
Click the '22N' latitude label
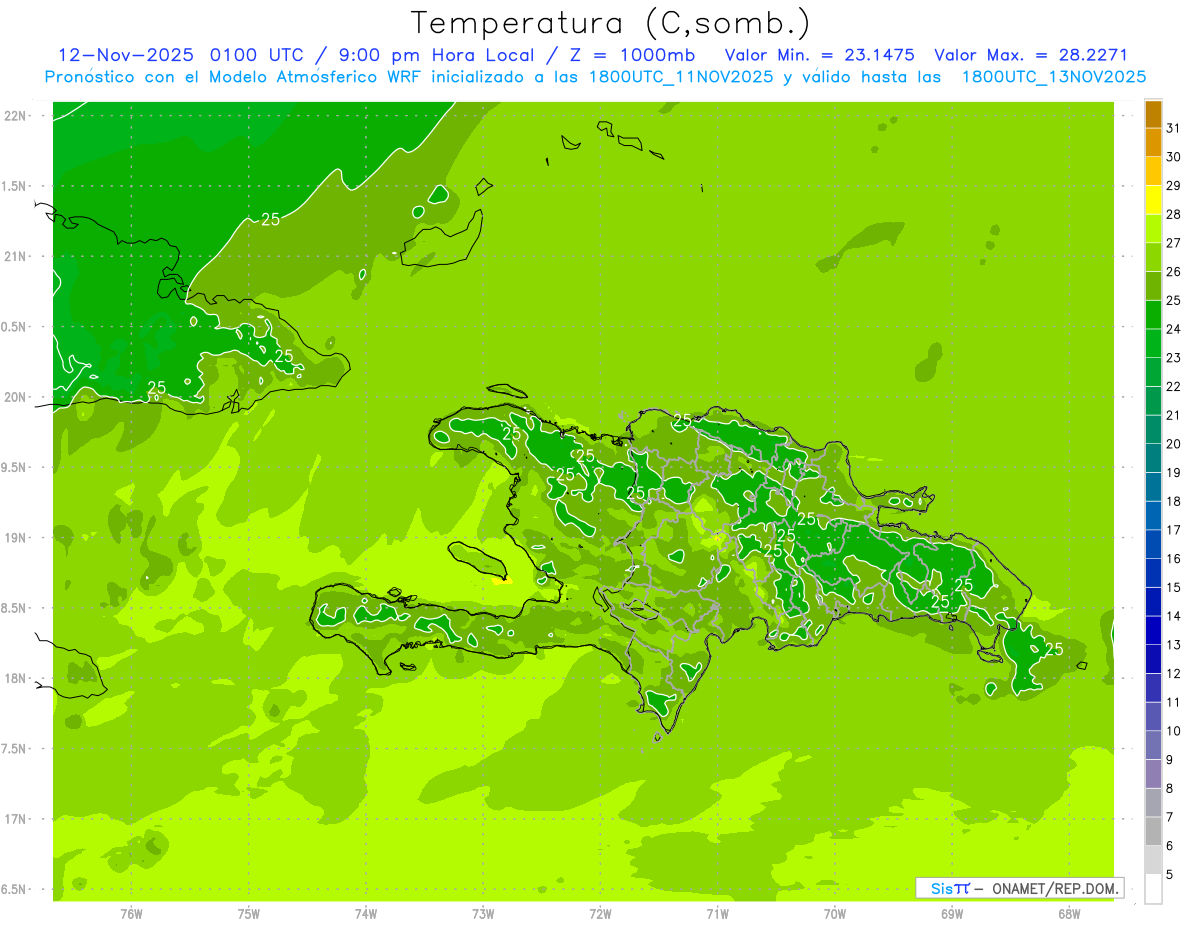tap(16, 116)
